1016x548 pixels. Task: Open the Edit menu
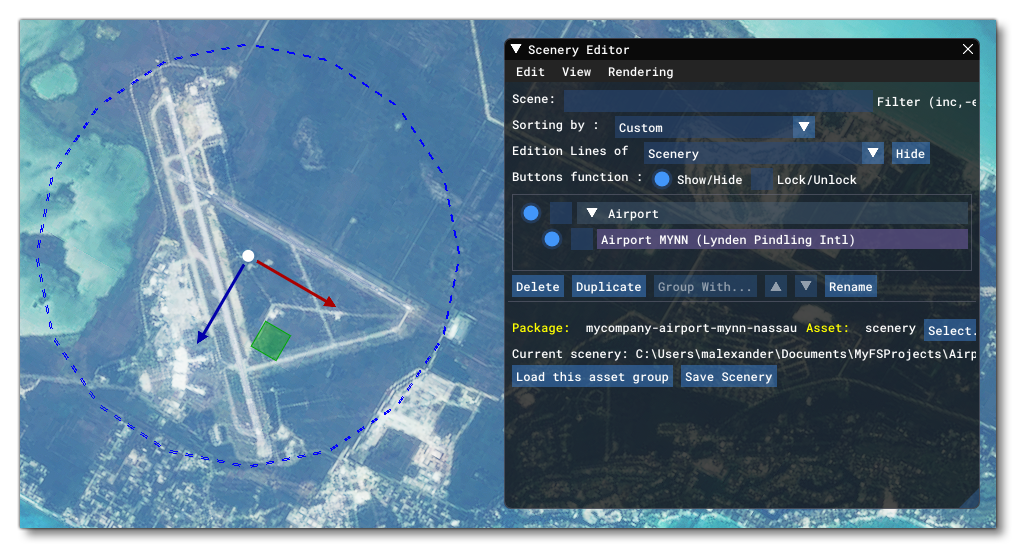pos(530,72)
